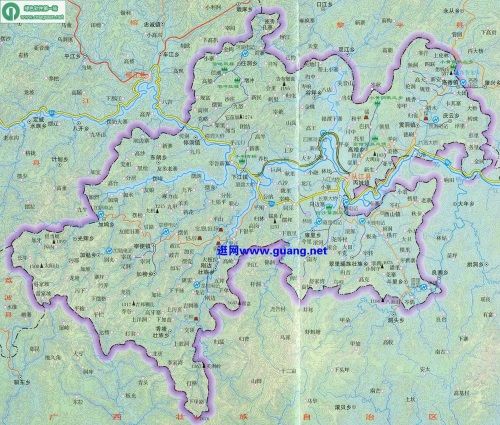
Task: Click the 宰便镇 label
Action: pos(142,246)
